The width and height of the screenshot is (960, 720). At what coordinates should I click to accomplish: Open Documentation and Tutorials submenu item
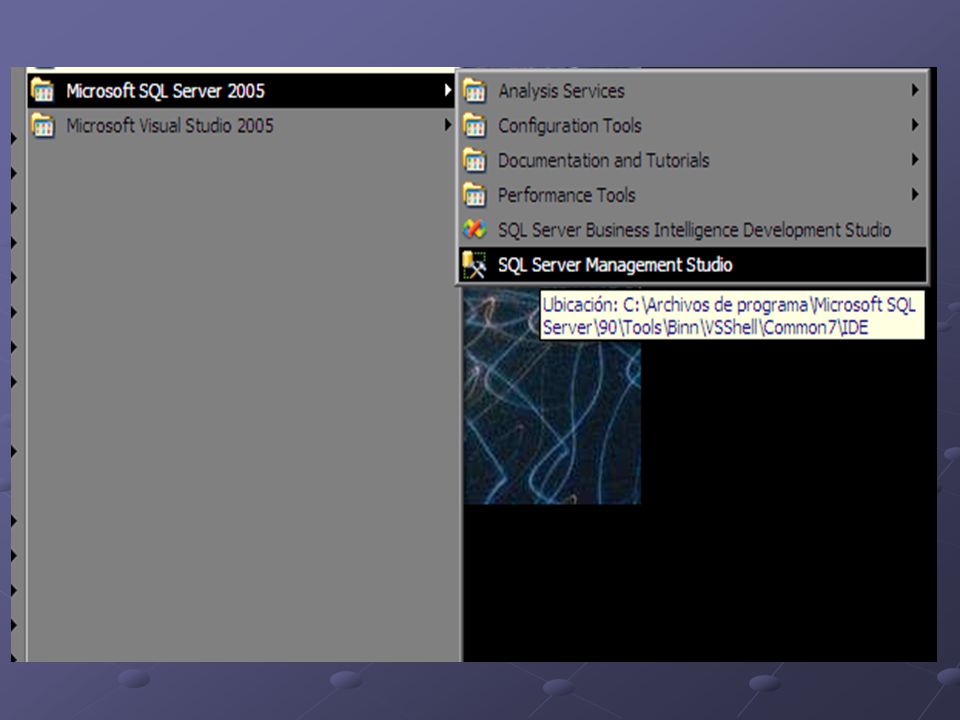692,160
